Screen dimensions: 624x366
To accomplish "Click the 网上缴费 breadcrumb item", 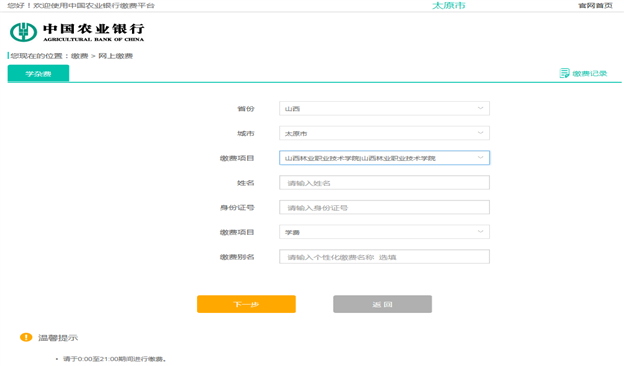I will tap(115, 56).
